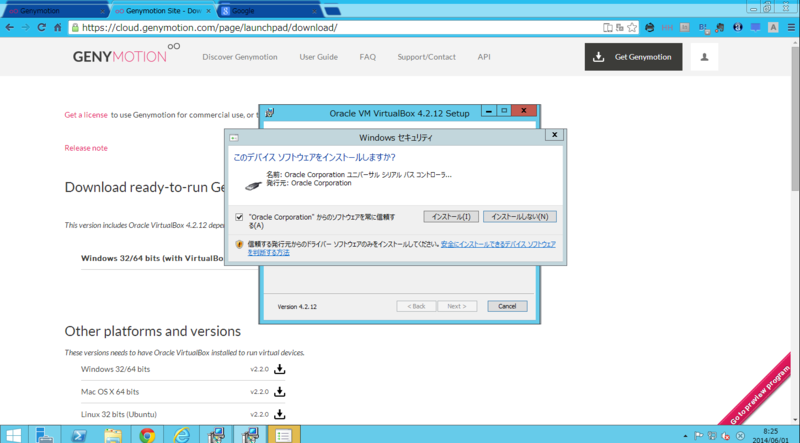
Task: Launch PowerShell from the taskbar
Action: pyautogui.click(x=79, y=435)
